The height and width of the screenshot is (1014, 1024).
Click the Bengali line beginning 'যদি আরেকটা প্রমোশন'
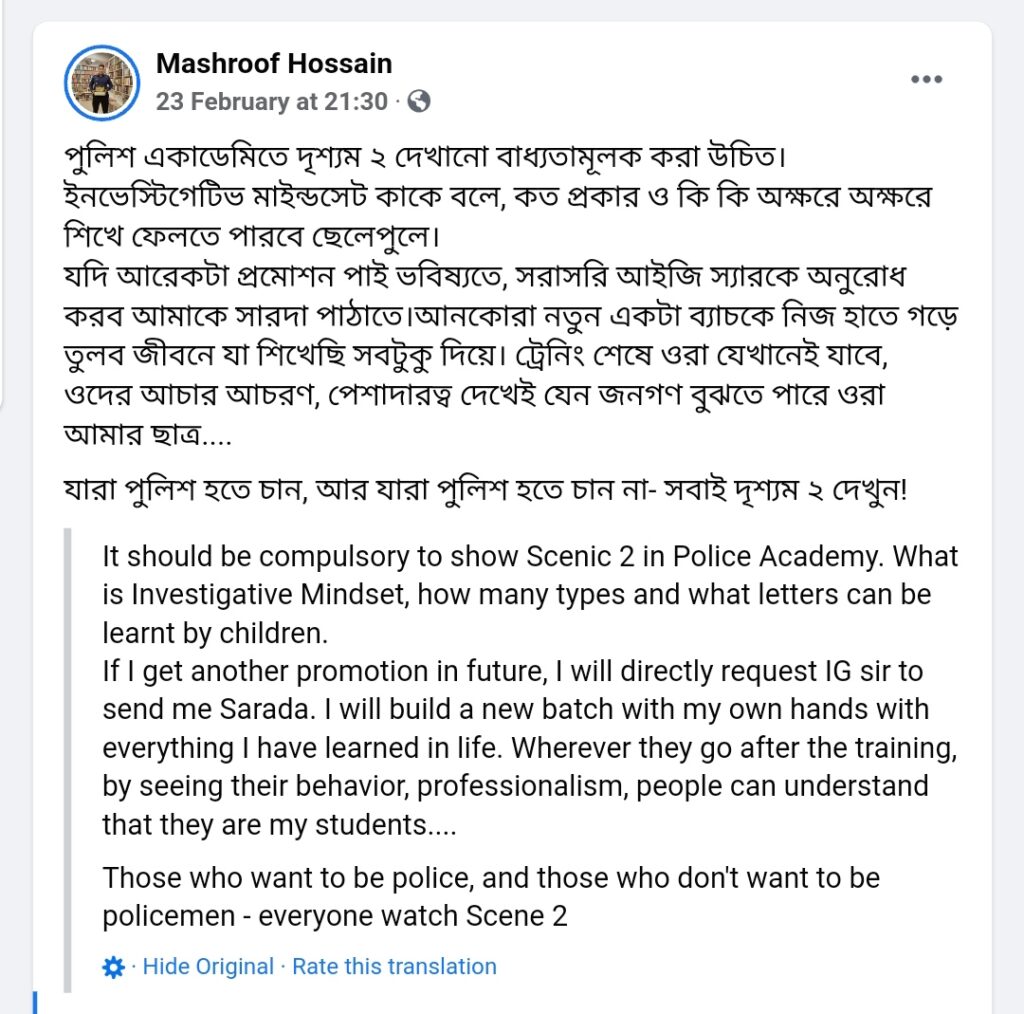pyautogui.click(x=485, y=277)
